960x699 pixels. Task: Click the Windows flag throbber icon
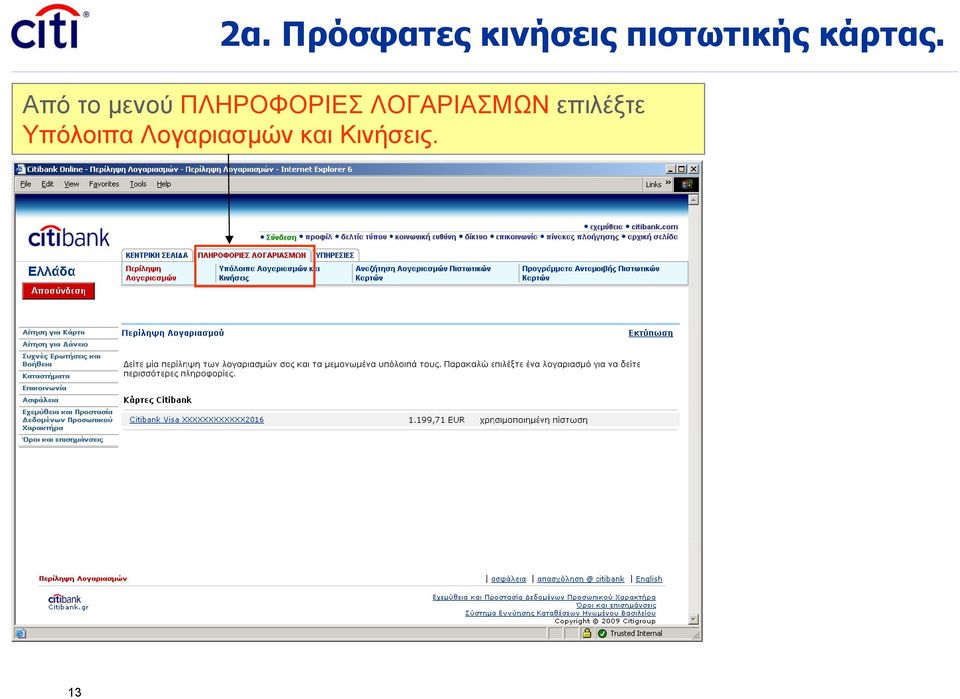[686, 184]
